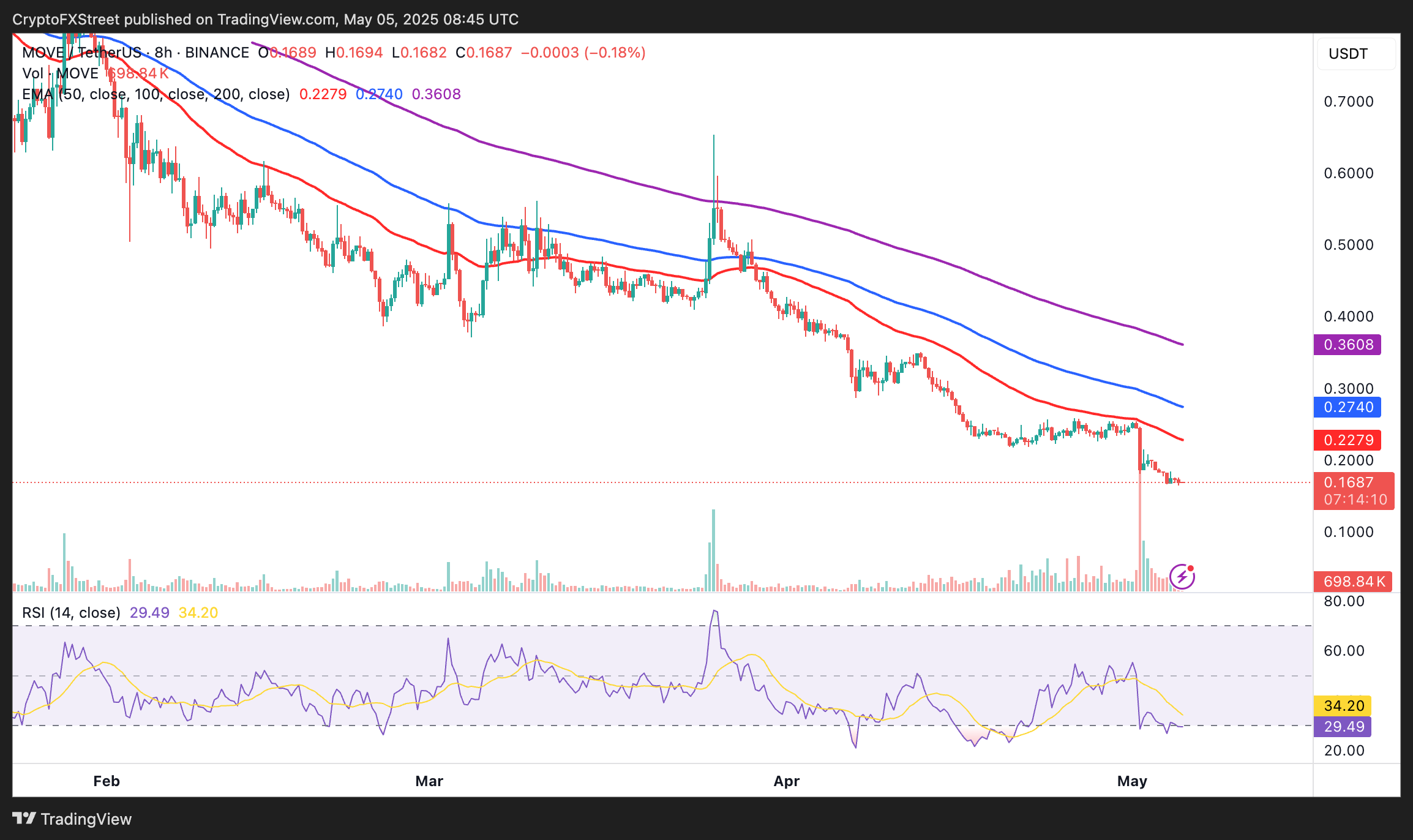Click the CryptoFXStreet published header text
The height and width of the screenshot is (840, 1413).
[265, 20]
